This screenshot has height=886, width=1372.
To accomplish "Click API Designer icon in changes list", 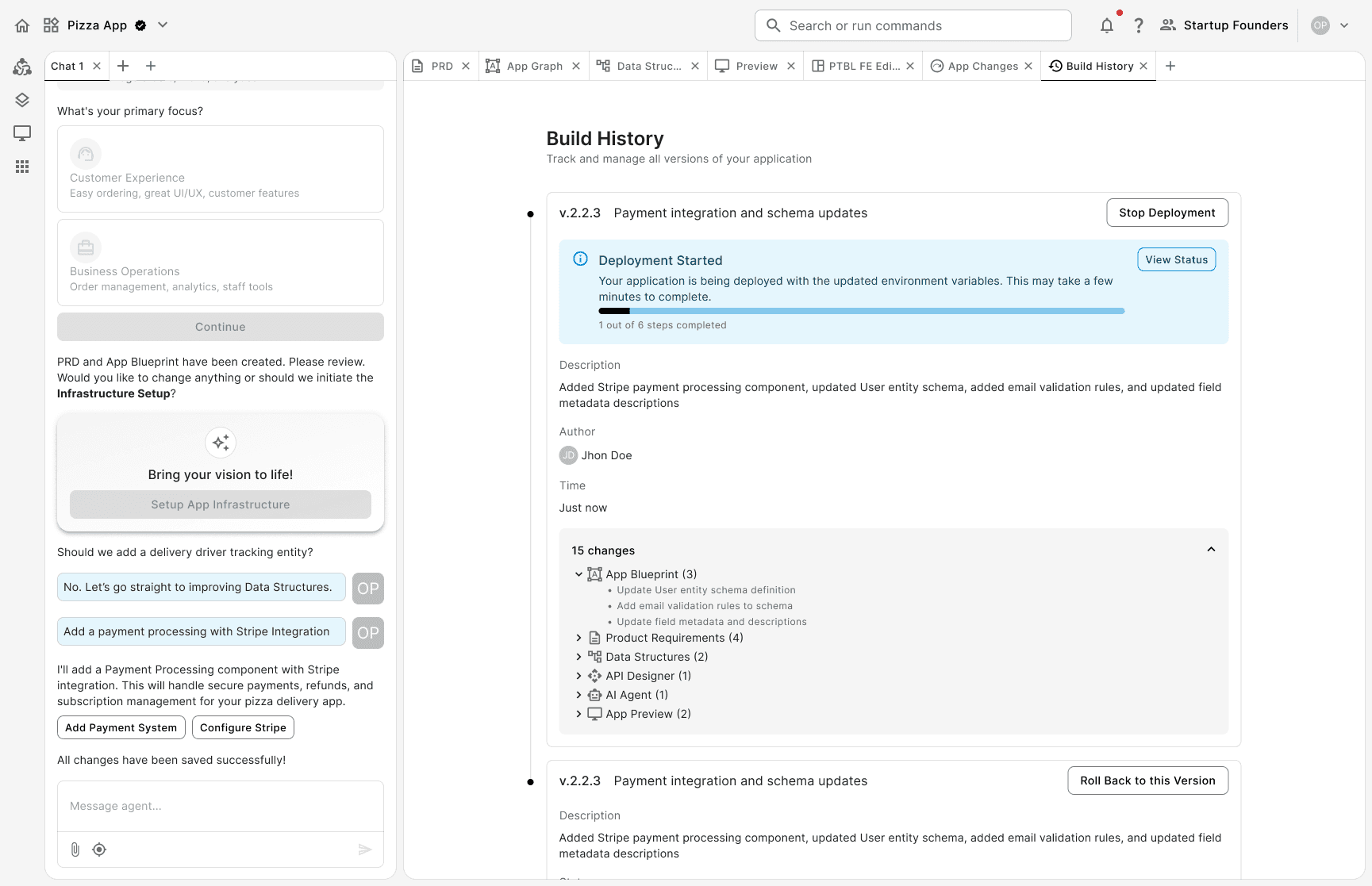I will (594, 676).
